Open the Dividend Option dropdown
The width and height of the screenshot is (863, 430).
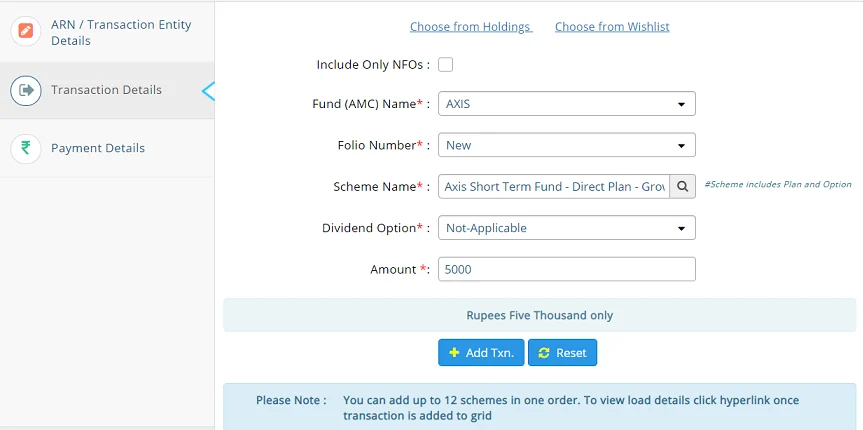566,228
